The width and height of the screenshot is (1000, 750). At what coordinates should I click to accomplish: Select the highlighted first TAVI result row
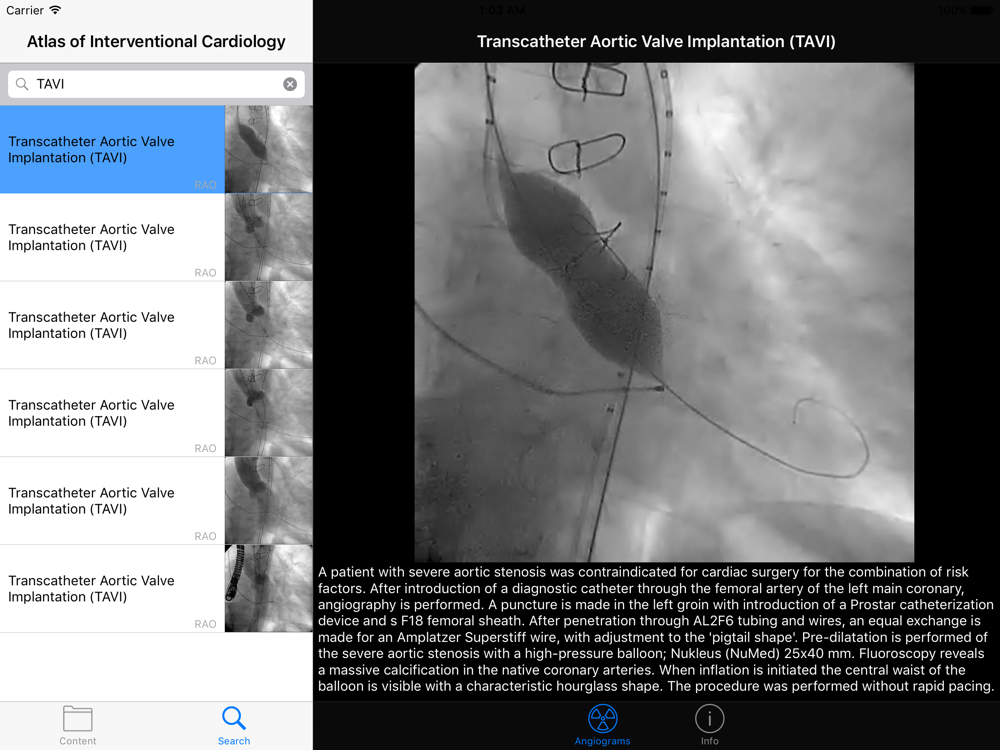coord(156,149)
